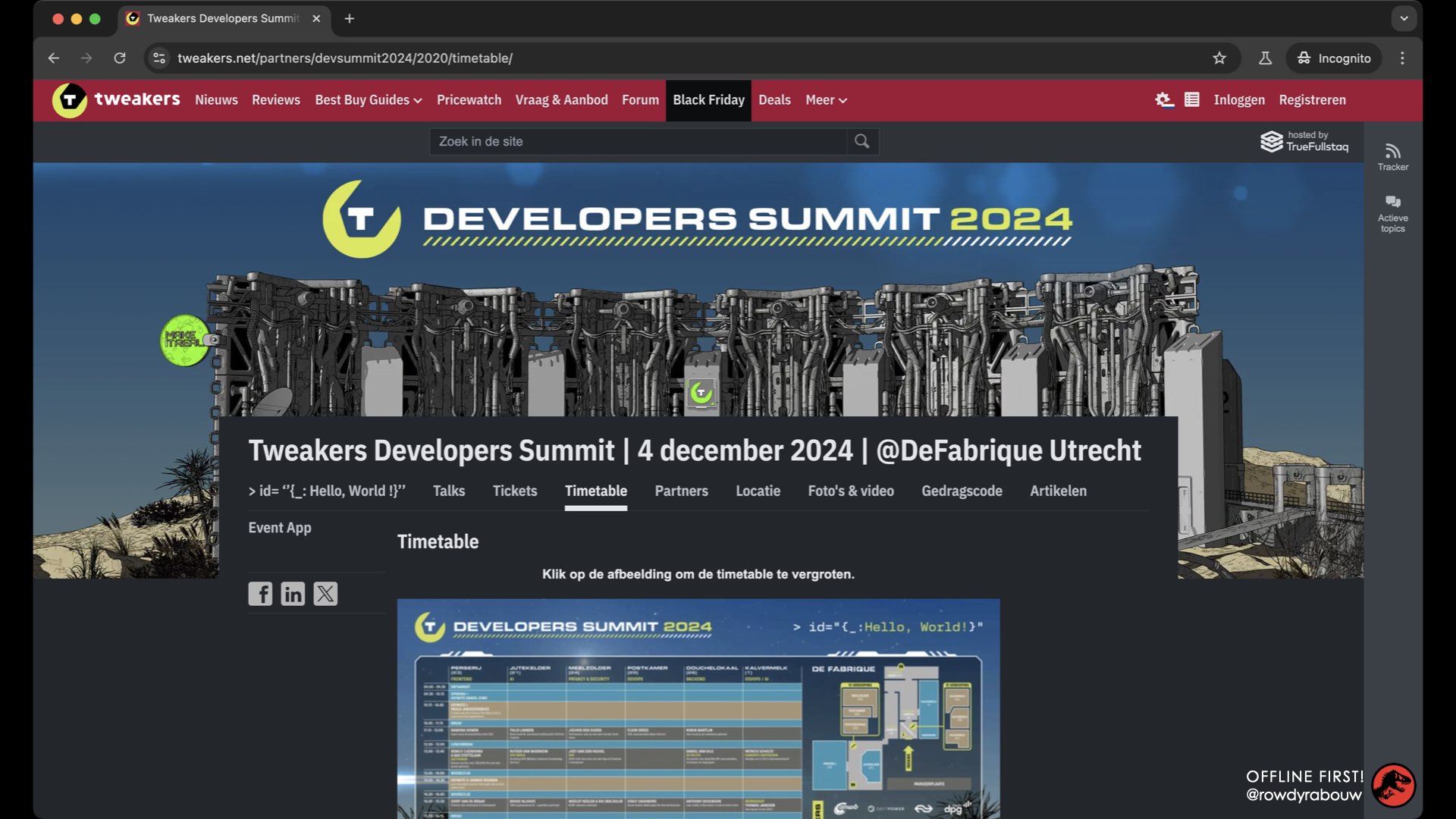
Task: Open the Event App link
Action: tap(280, 528)
